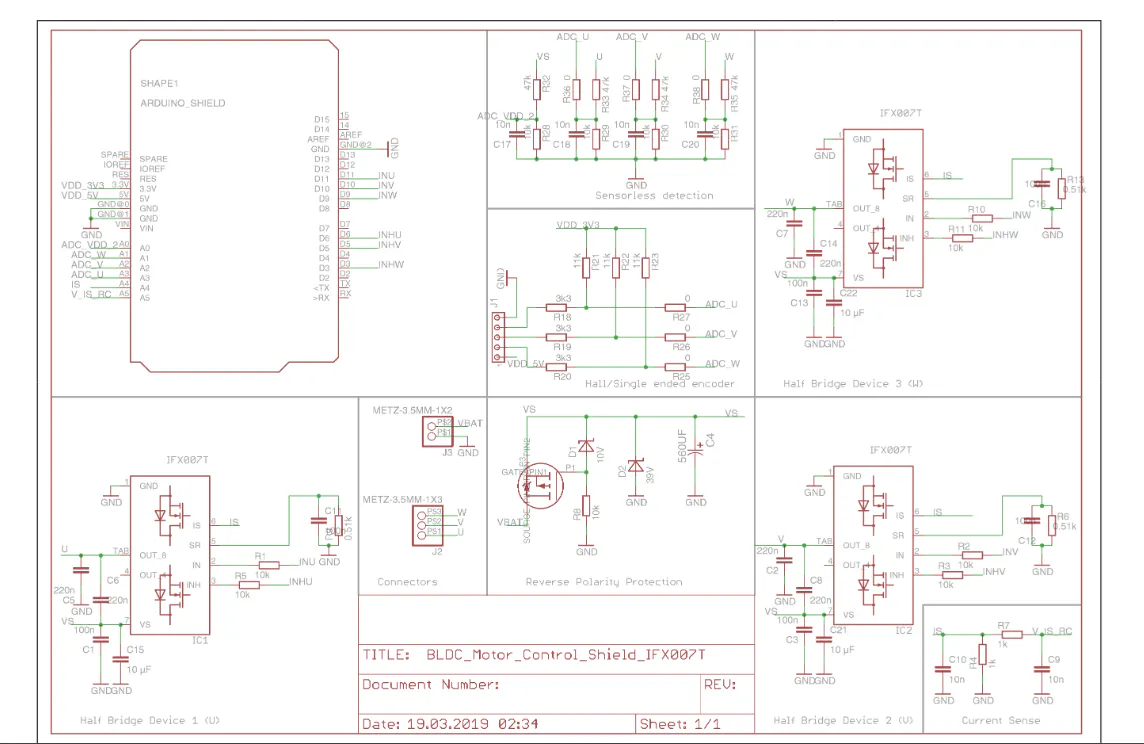Click the D1 10V zener diode symbol
Screen dimensions: 1144x744
point(586,446)
